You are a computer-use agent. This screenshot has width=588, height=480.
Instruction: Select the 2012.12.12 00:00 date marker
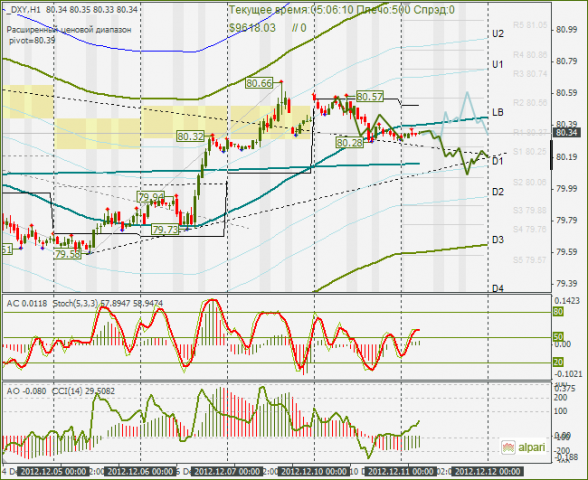pos(488,471)
